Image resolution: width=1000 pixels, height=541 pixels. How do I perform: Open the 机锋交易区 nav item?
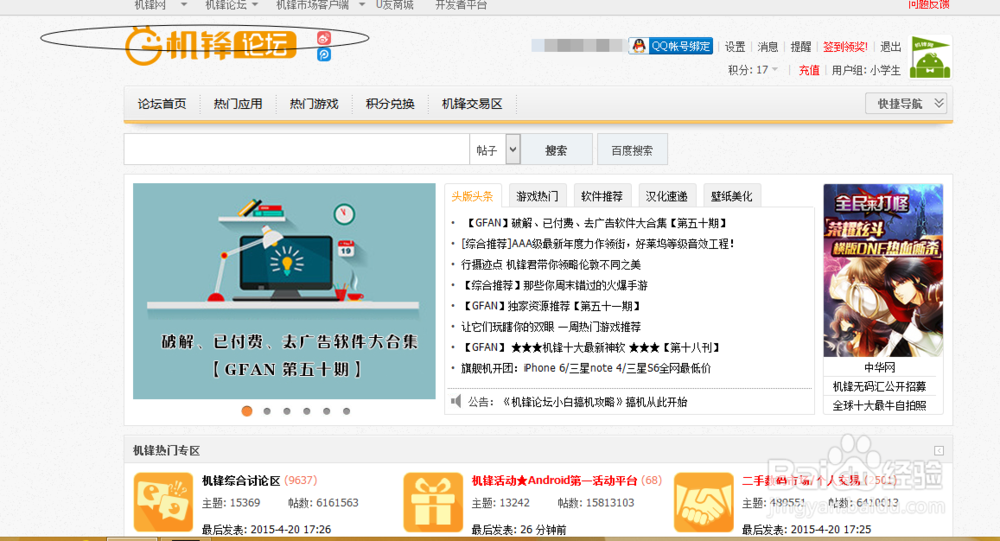coord(472,104)
